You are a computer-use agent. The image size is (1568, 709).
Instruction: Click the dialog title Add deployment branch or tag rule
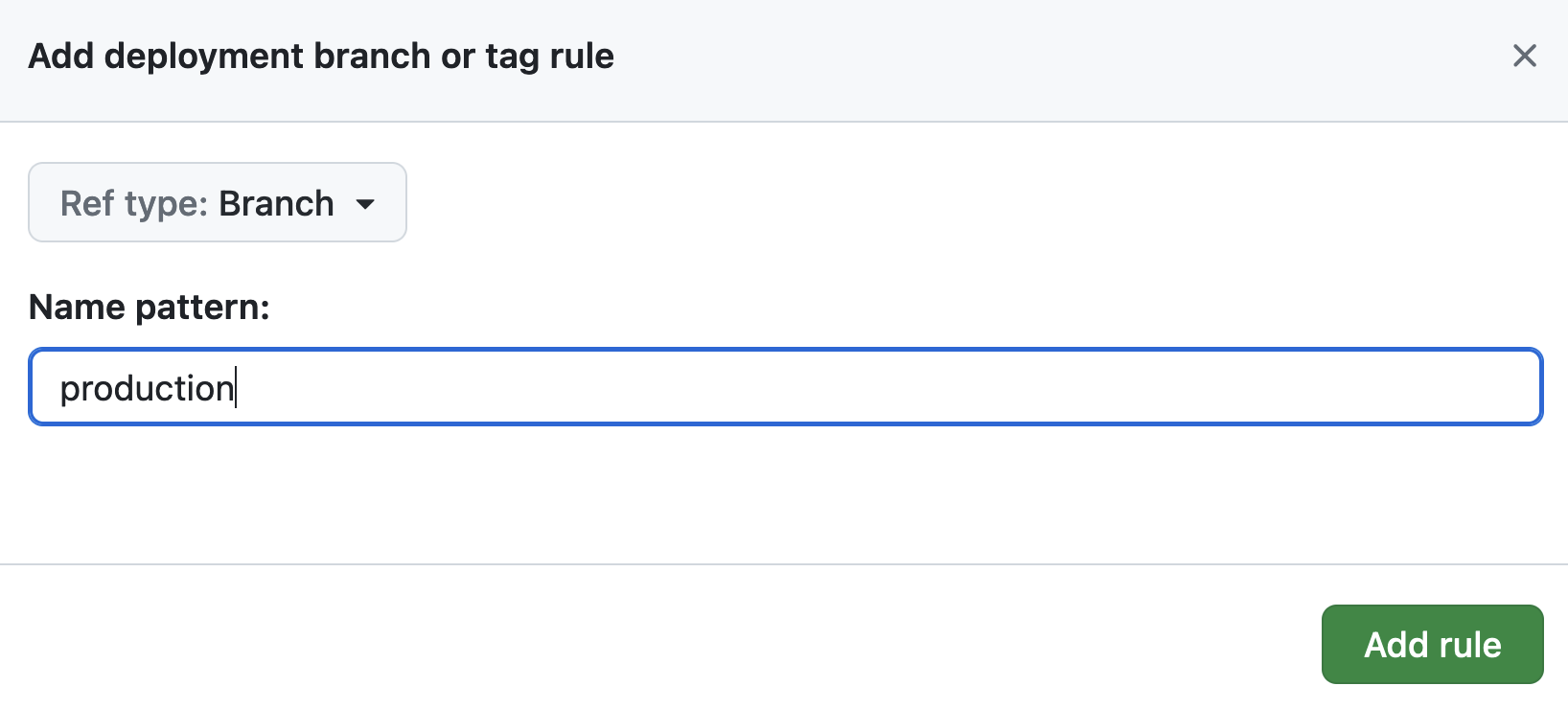coord(321,56)
